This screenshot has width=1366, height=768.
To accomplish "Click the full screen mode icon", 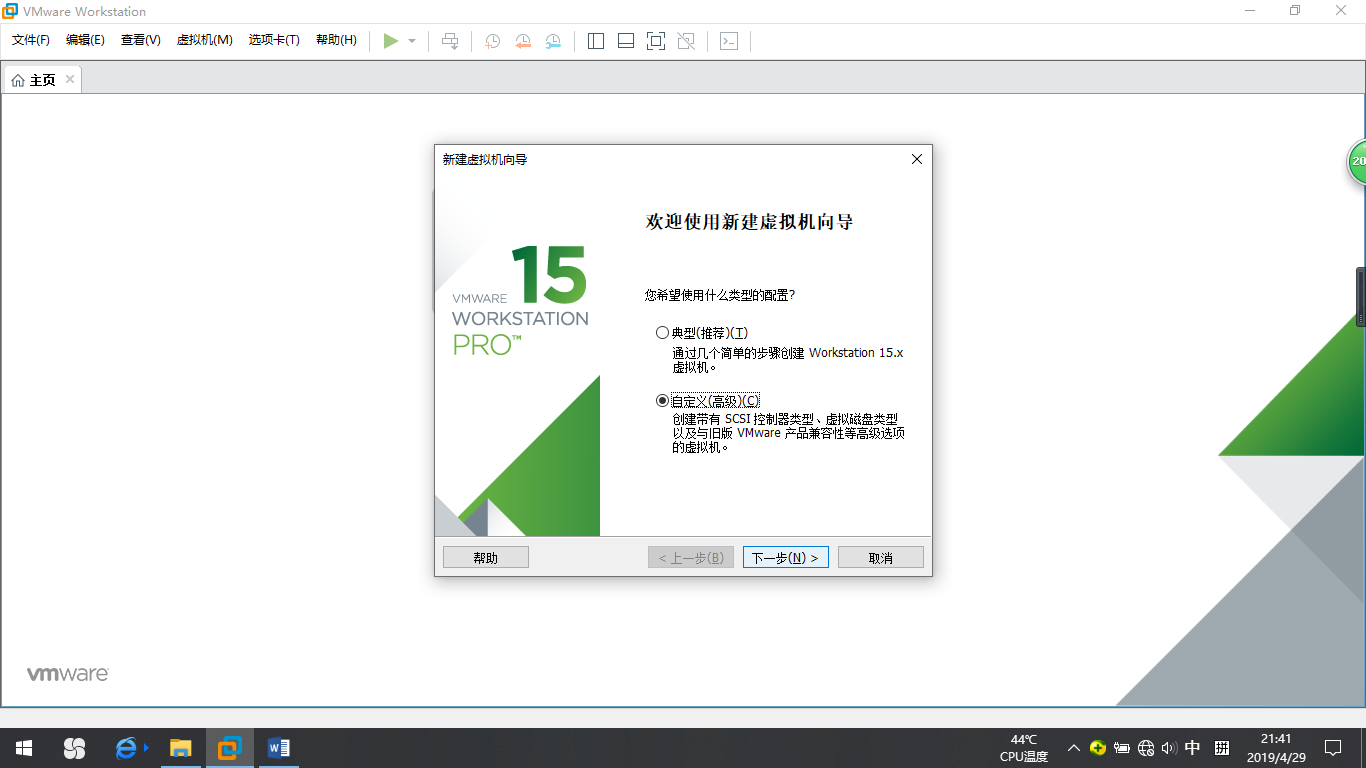I will pos(656,41).
